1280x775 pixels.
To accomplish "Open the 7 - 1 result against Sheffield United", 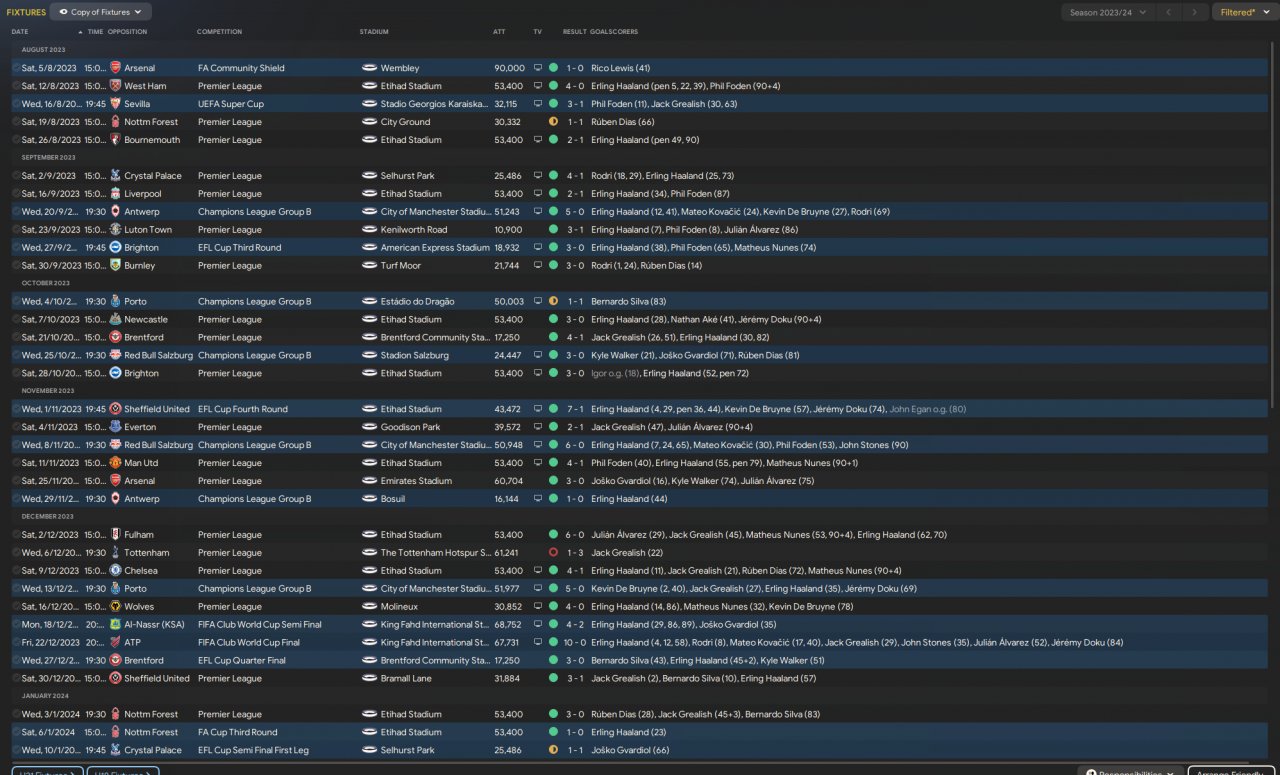I will 575,409.
